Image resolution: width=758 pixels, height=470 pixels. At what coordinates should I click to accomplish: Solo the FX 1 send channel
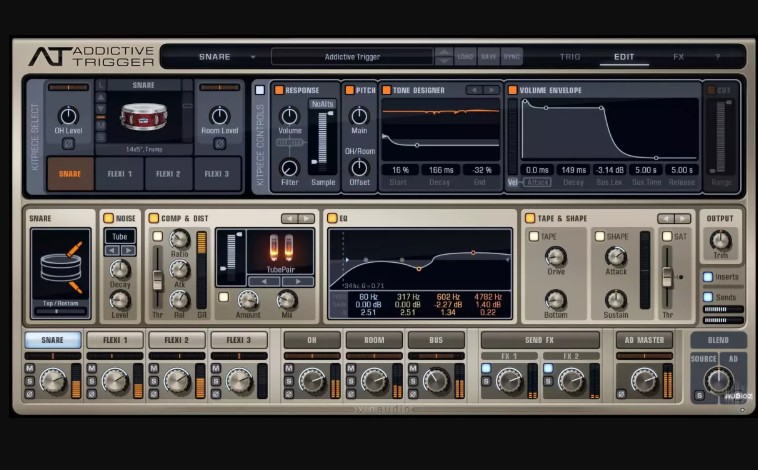486,381
